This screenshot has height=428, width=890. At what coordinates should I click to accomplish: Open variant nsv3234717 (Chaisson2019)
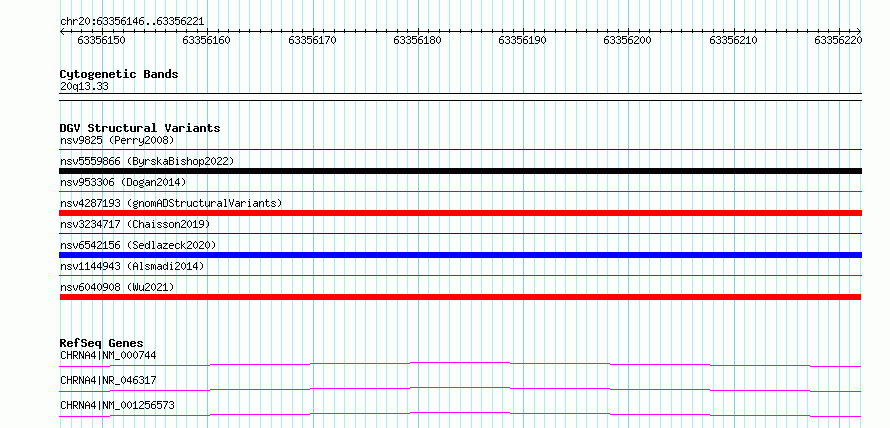135,224
